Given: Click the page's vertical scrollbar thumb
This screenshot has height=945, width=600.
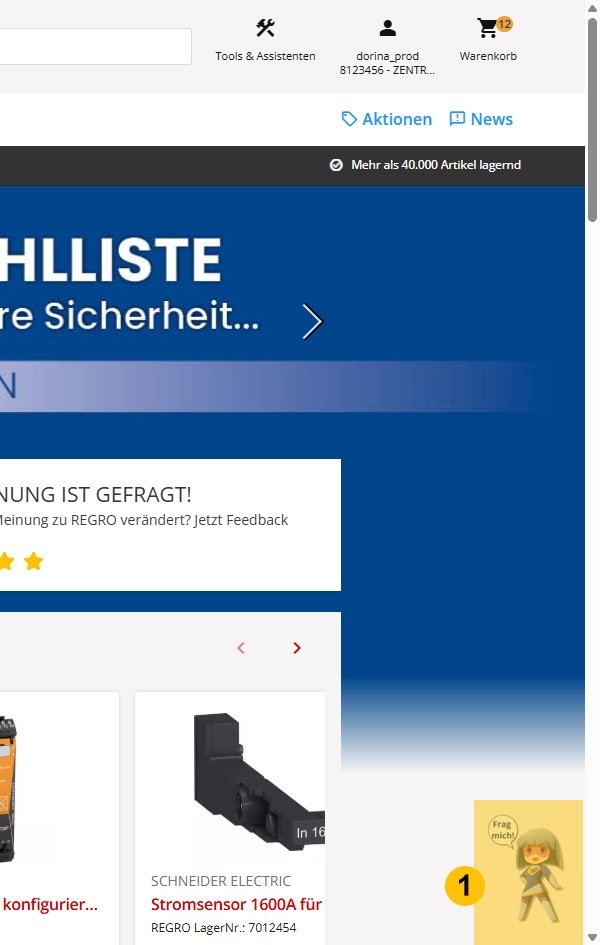Looking at the screenshot, I should coord(592,121).
